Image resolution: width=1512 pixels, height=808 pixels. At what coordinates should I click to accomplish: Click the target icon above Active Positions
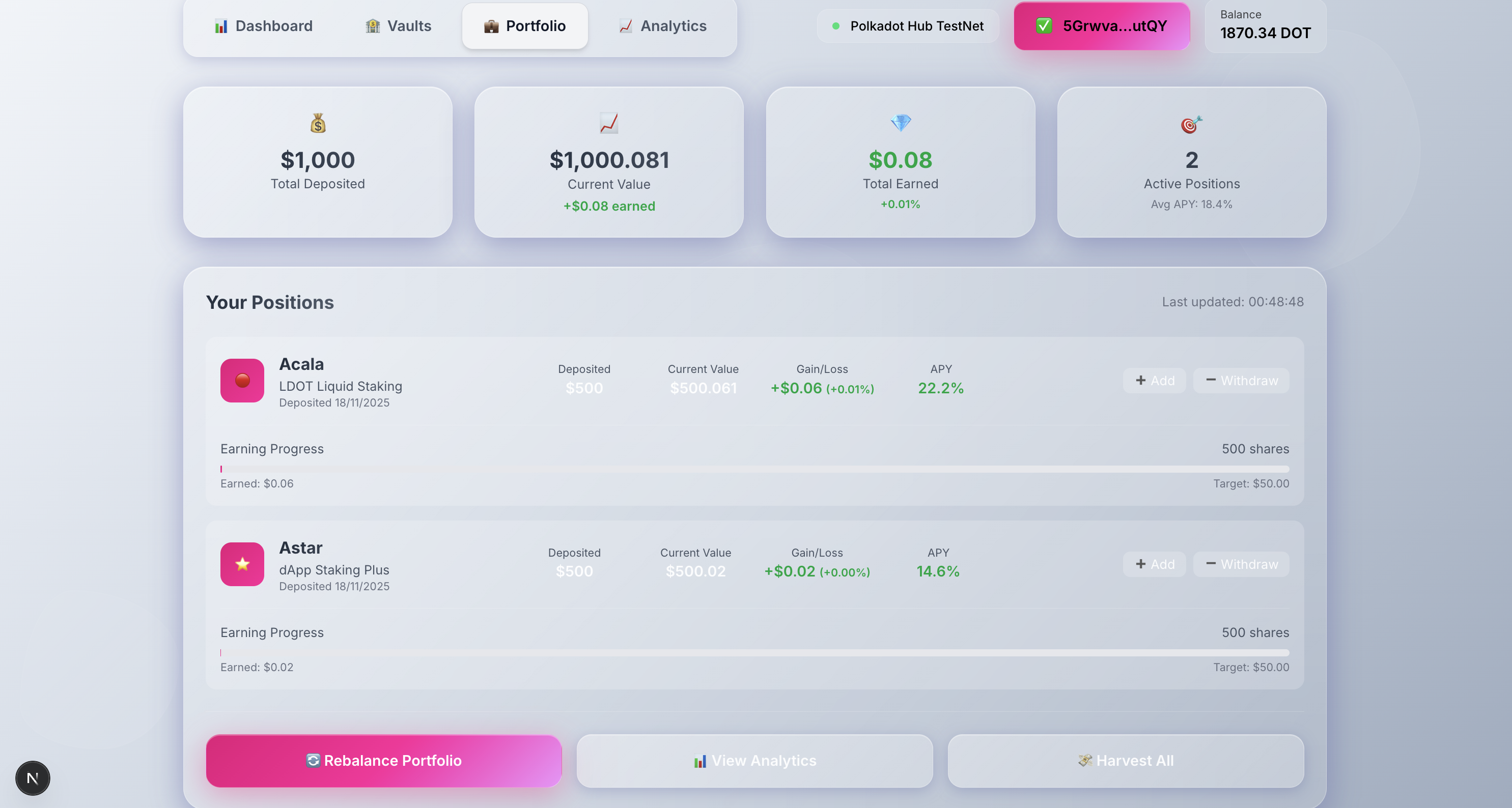(1191, 124)
